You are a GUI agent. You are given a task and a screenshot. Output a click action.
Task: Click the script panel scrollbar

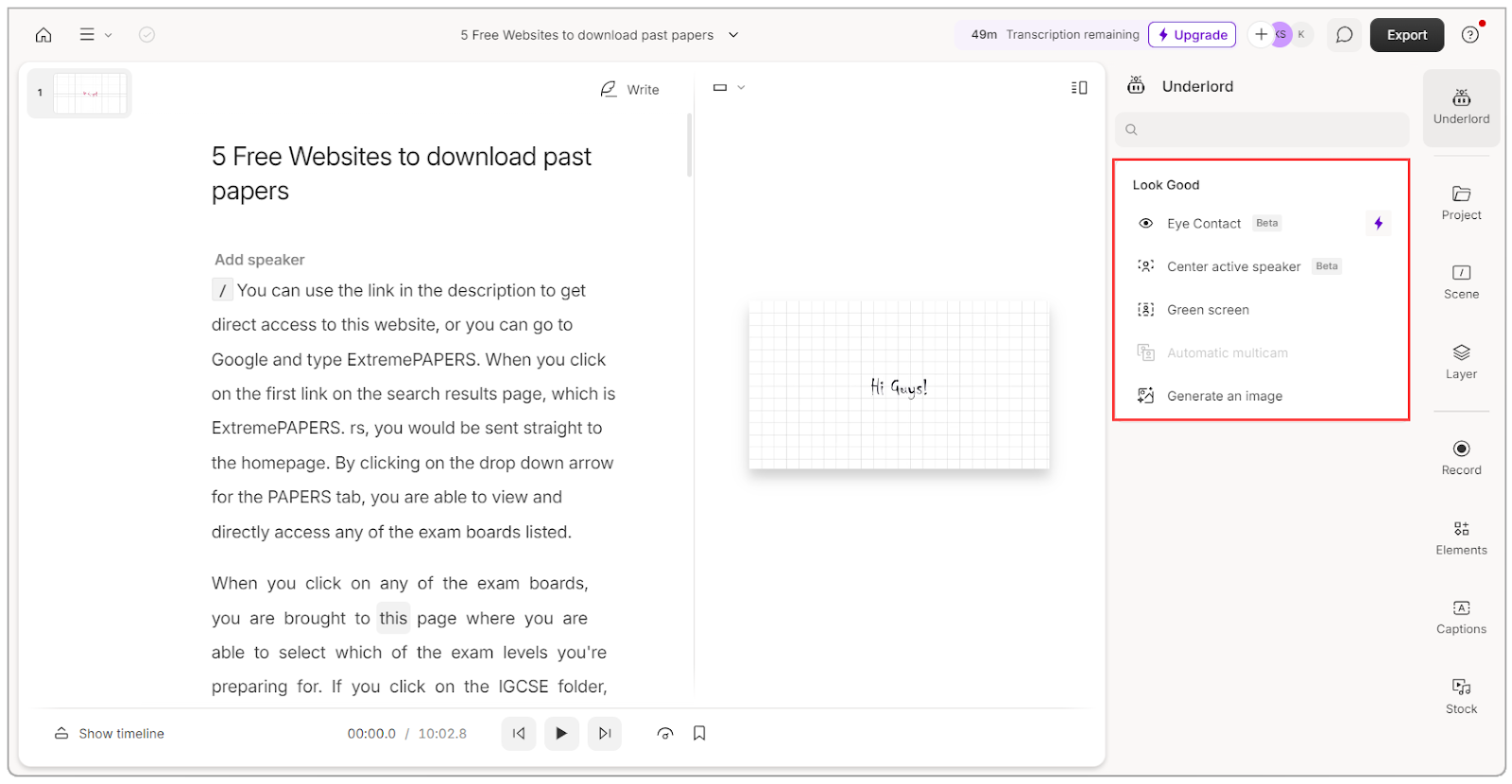(690, 145)
